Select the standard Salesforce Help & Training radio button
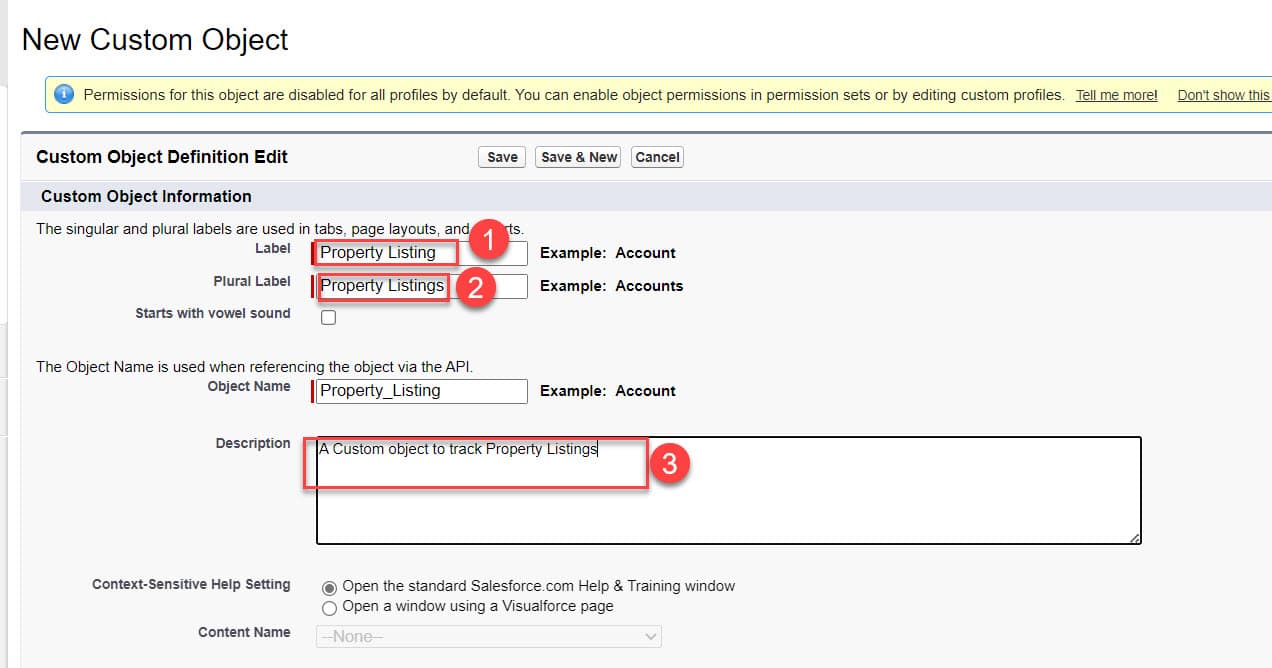1272x668 pixels. (x=328, y=588)
